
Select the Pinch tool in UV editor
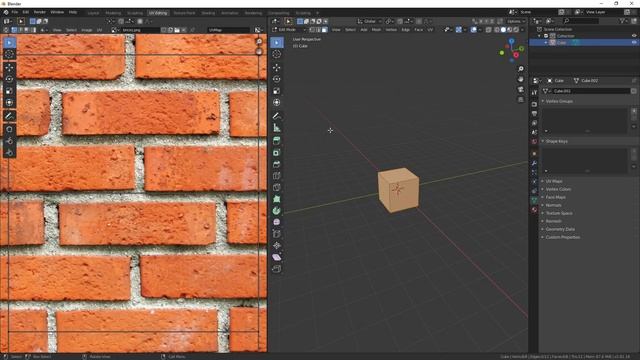[9, 153]
